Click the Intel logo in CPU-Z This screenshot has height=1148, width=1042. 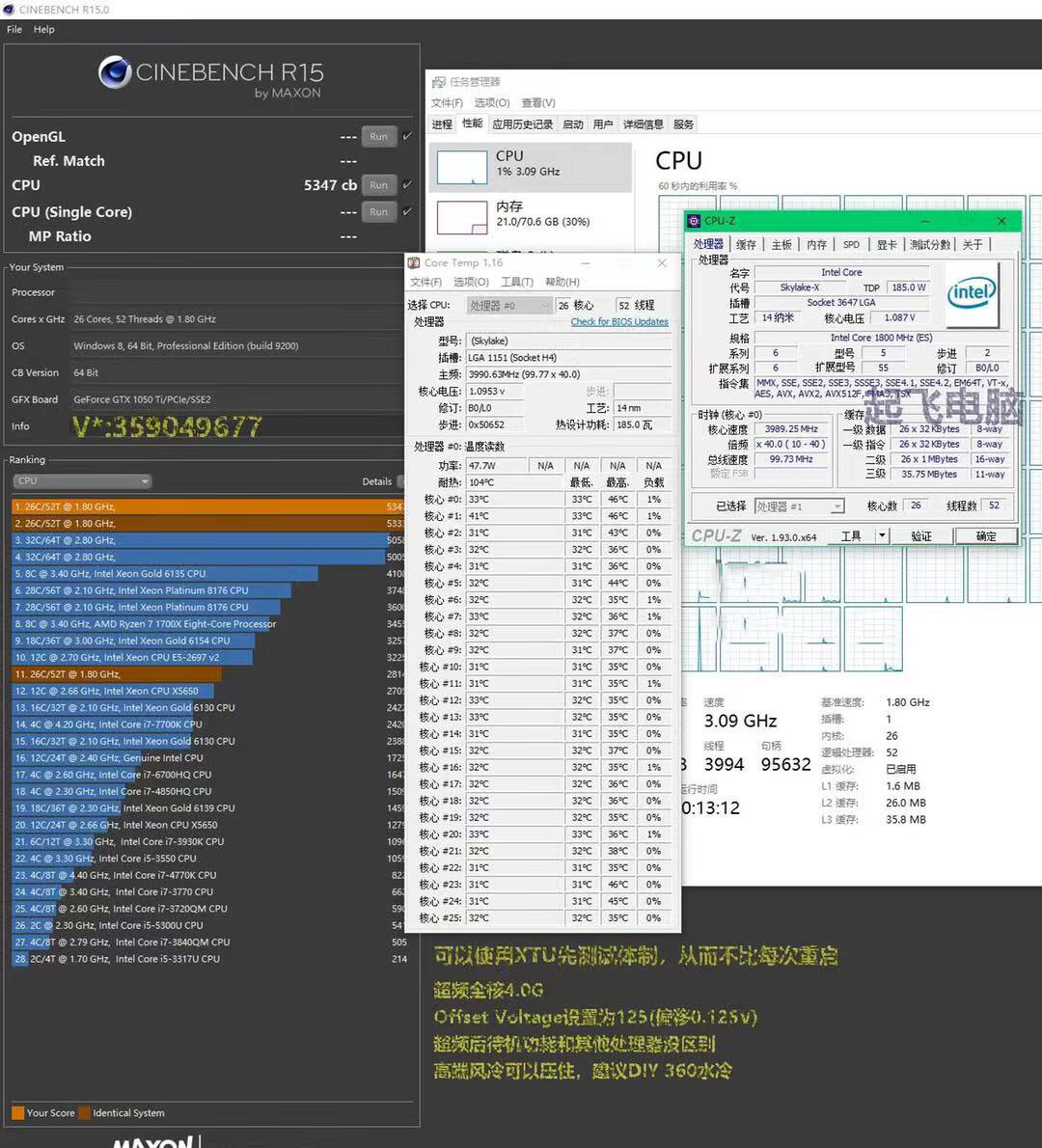(972, 294)
